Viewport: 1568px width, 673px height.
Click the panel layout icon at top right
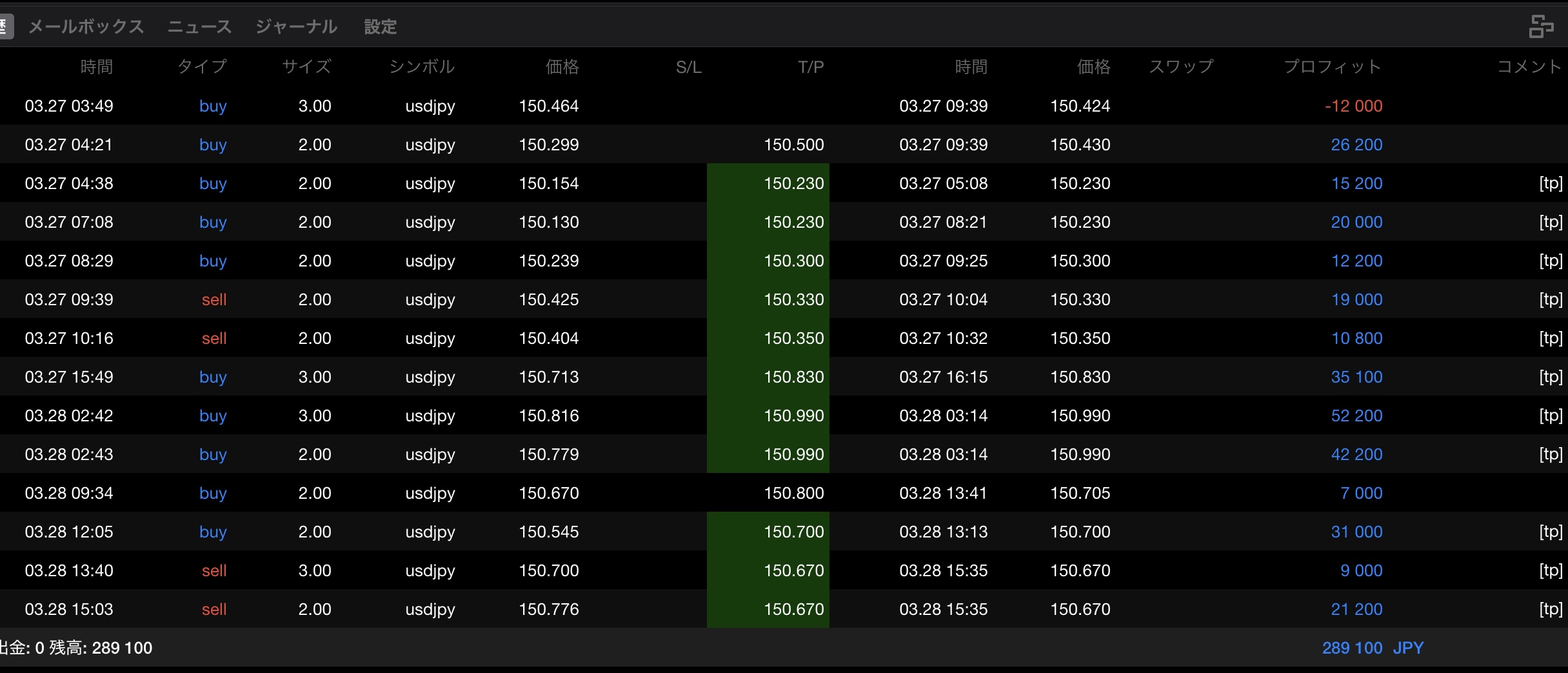(x=1540, y=27)
